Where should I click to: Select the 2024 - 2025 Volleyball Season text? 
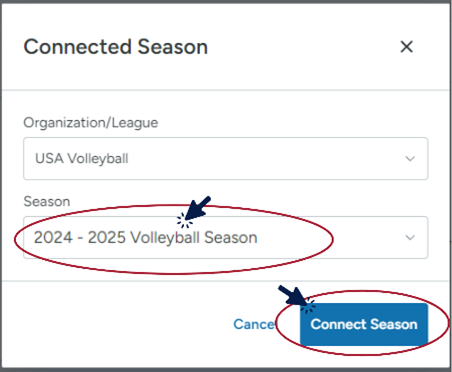click(x=146, y=238)
